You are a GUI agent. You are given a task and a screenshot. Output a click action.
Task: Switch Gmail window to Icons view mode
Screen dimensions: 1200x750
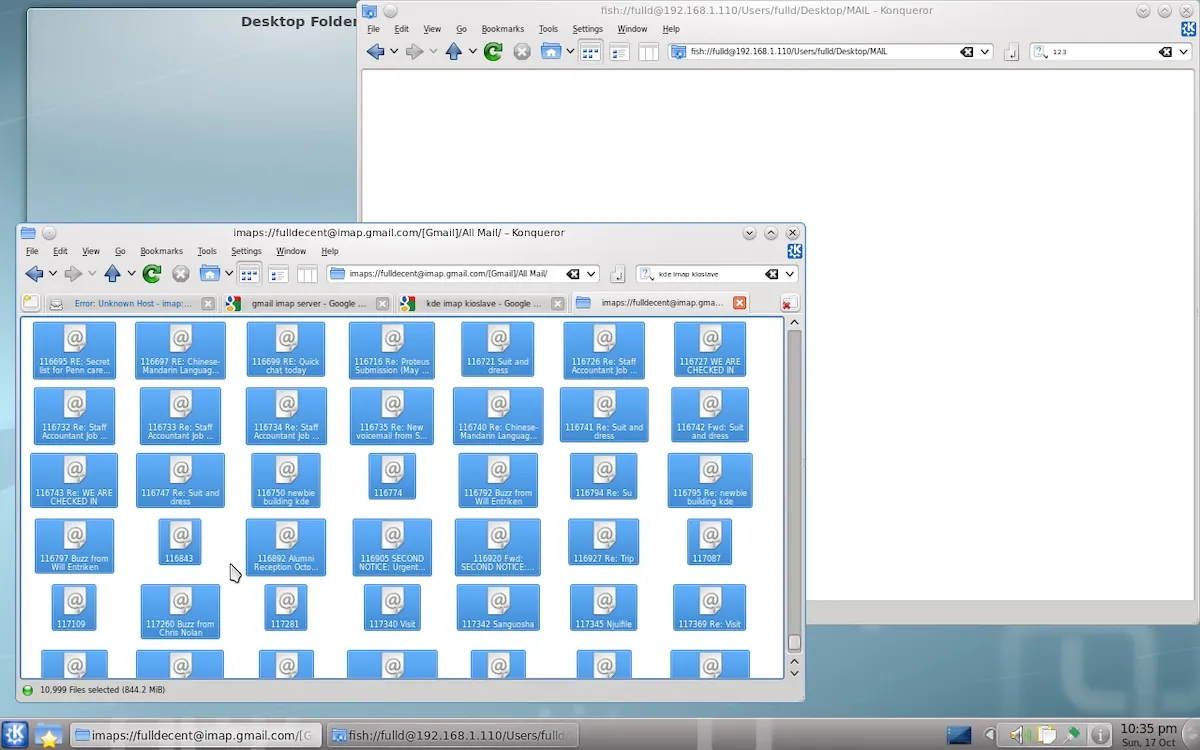tap(249, 274)
